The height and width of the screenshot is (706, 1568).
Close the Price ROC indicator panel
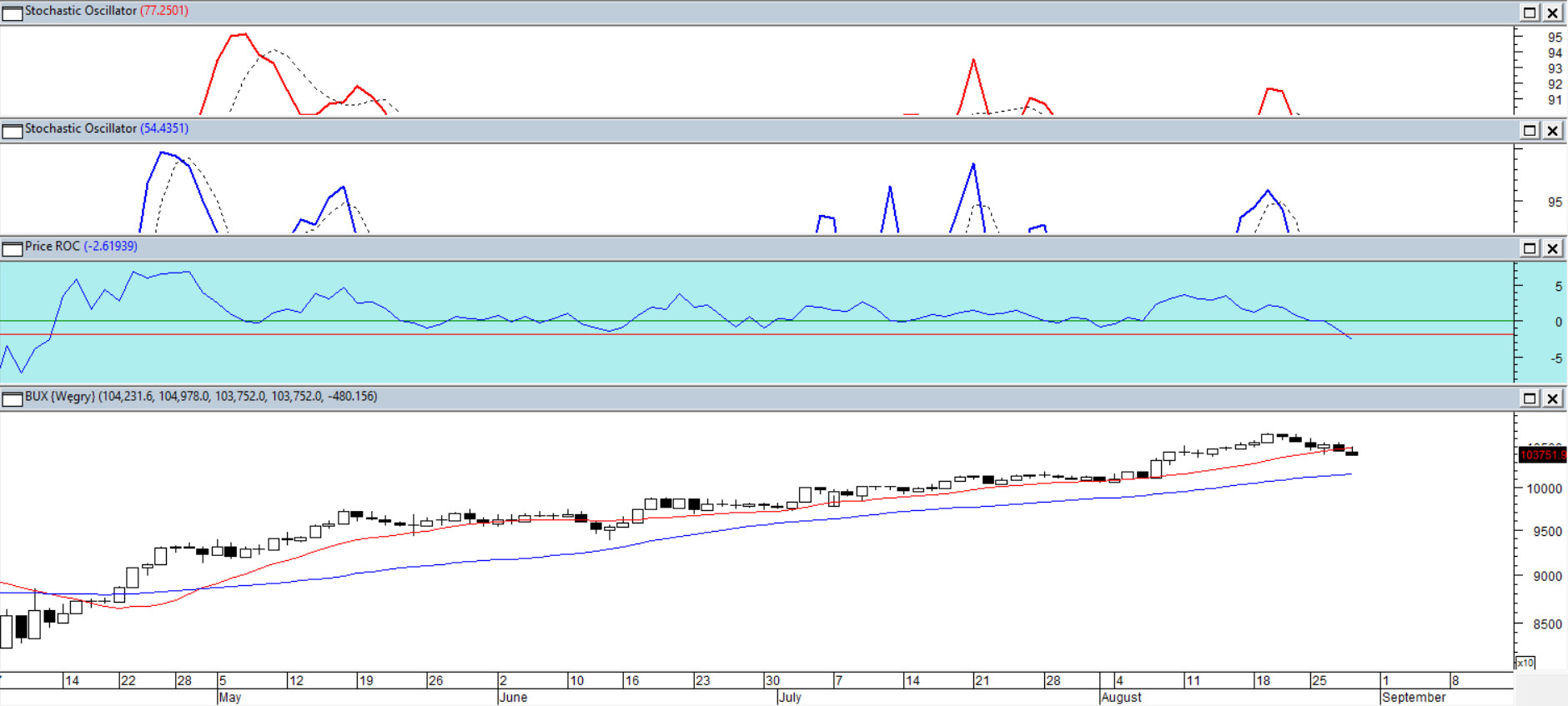pyautogui.click(x=1552, y=248)
